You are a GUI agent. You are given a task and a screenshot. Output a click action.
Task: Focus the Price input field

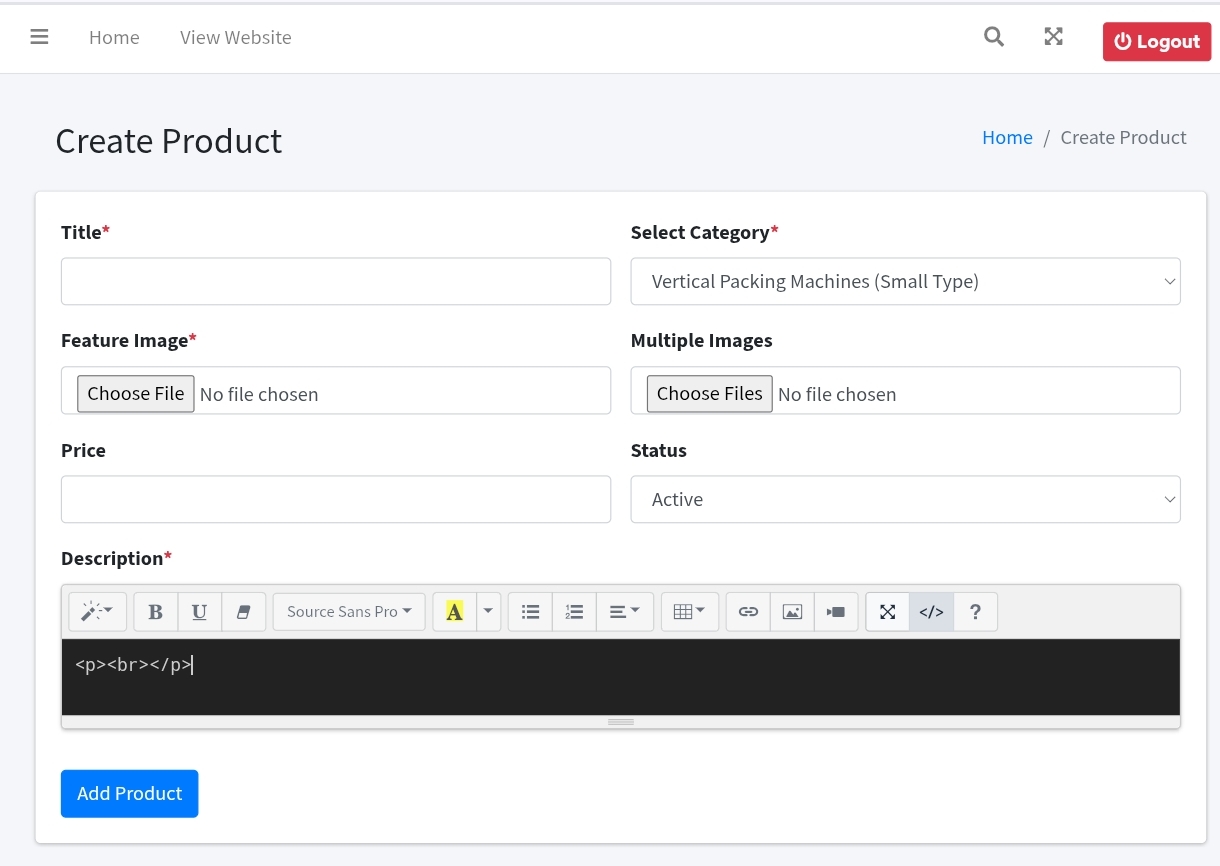coord(336,500)
